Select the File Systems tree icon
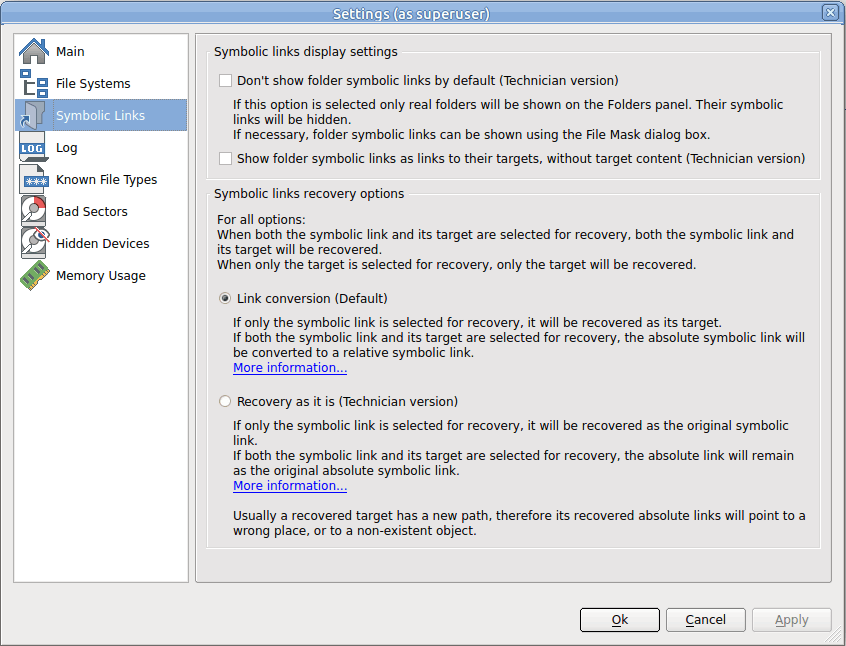This screenshot has width=846, height=646. tap(33, 83)
